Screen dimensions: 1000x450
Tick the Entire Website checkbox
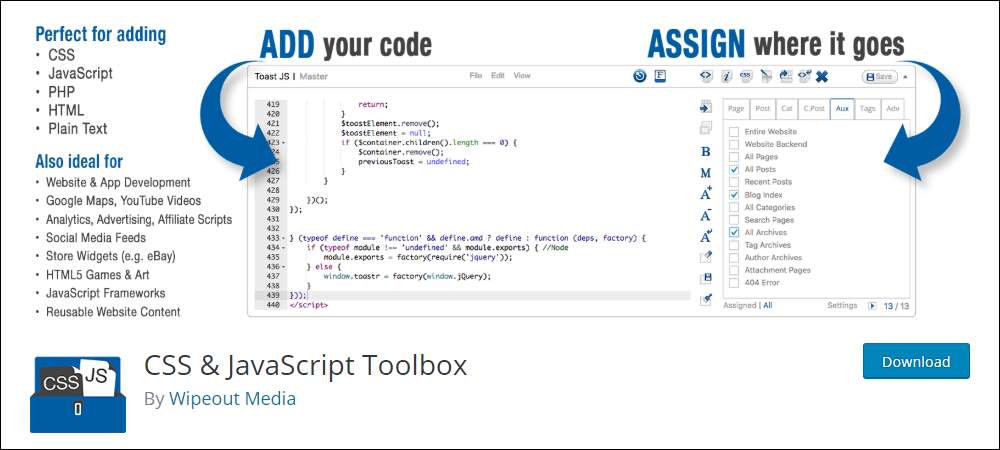coord(734,132)
